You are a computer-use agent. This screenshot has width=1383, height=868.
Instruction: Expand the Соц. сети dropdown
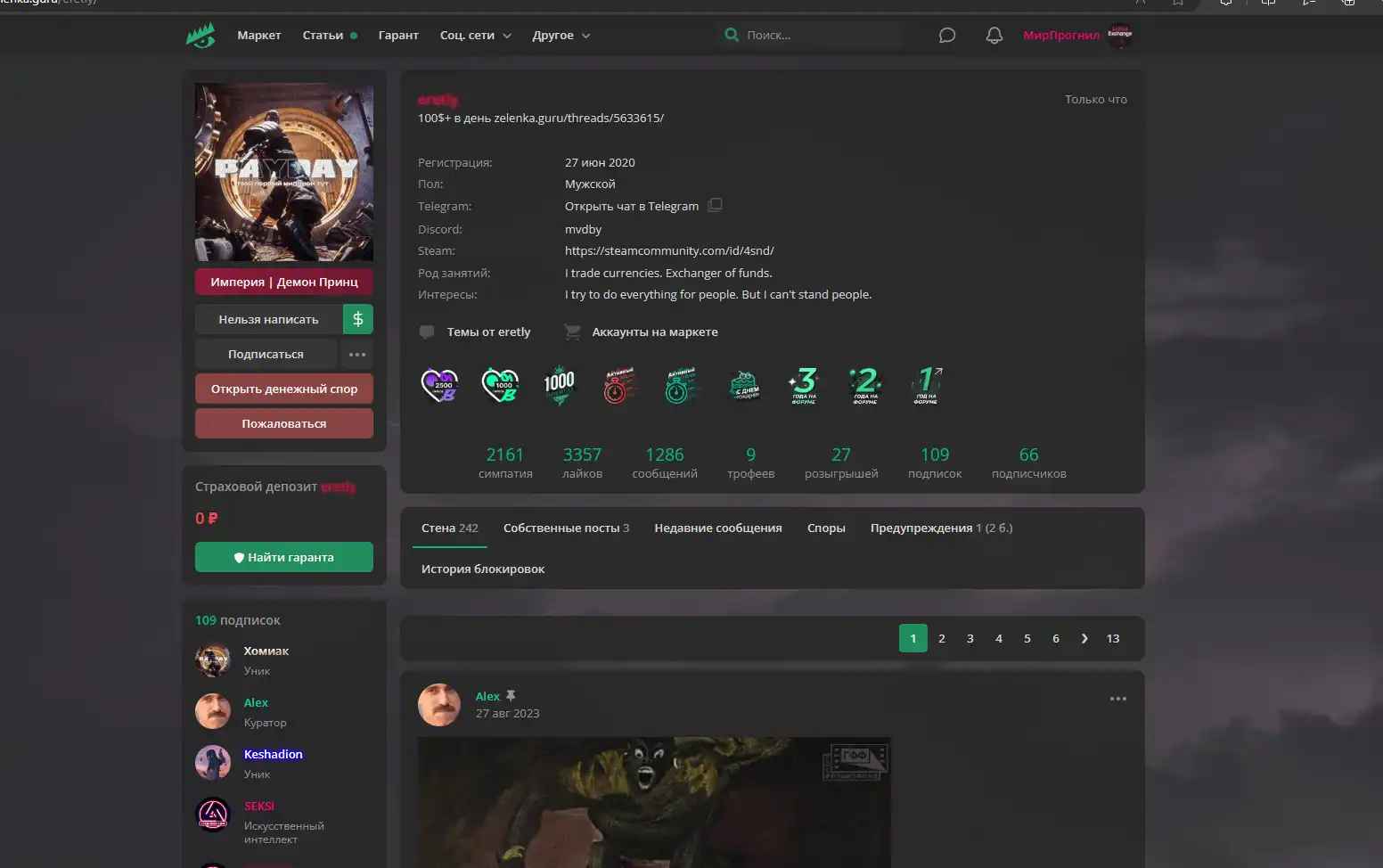coord(476,35)
